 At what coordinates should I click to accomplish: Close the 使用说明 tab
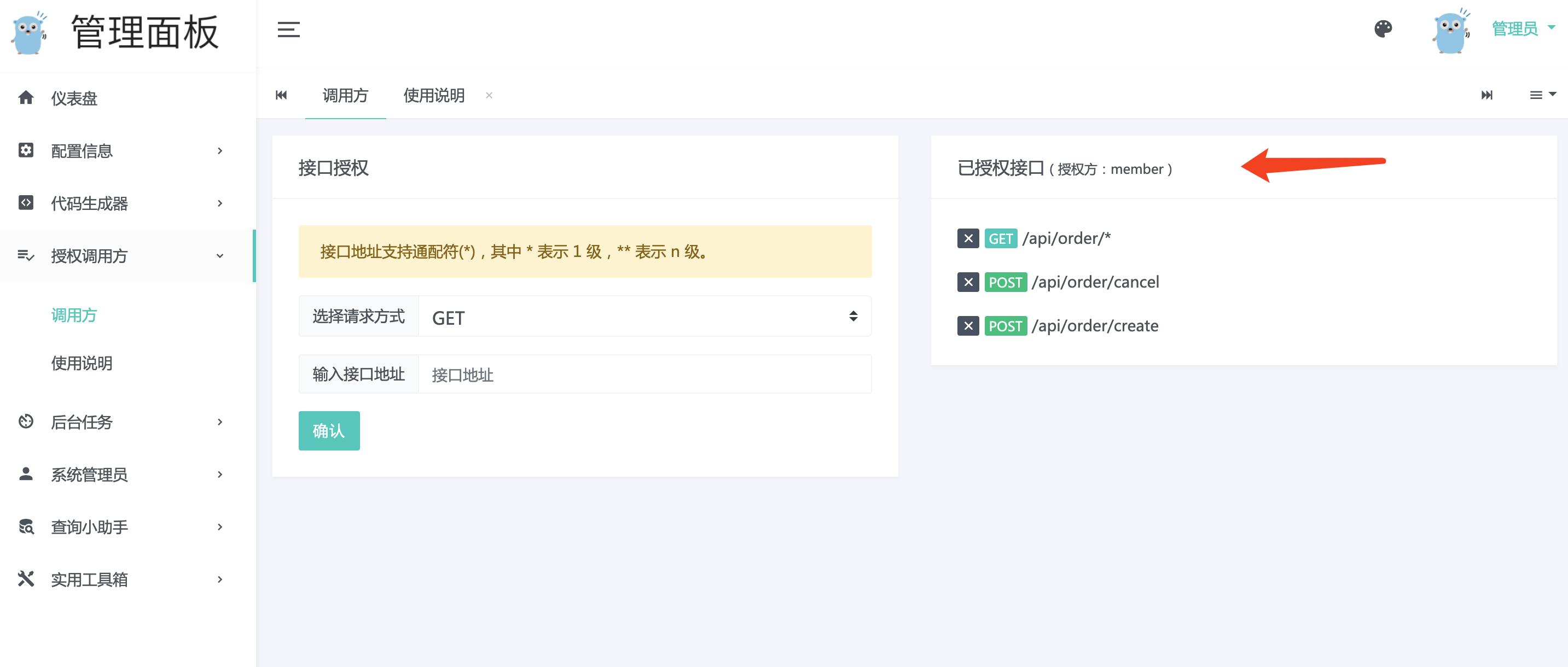pyautogui.click(x=489, y=96)
